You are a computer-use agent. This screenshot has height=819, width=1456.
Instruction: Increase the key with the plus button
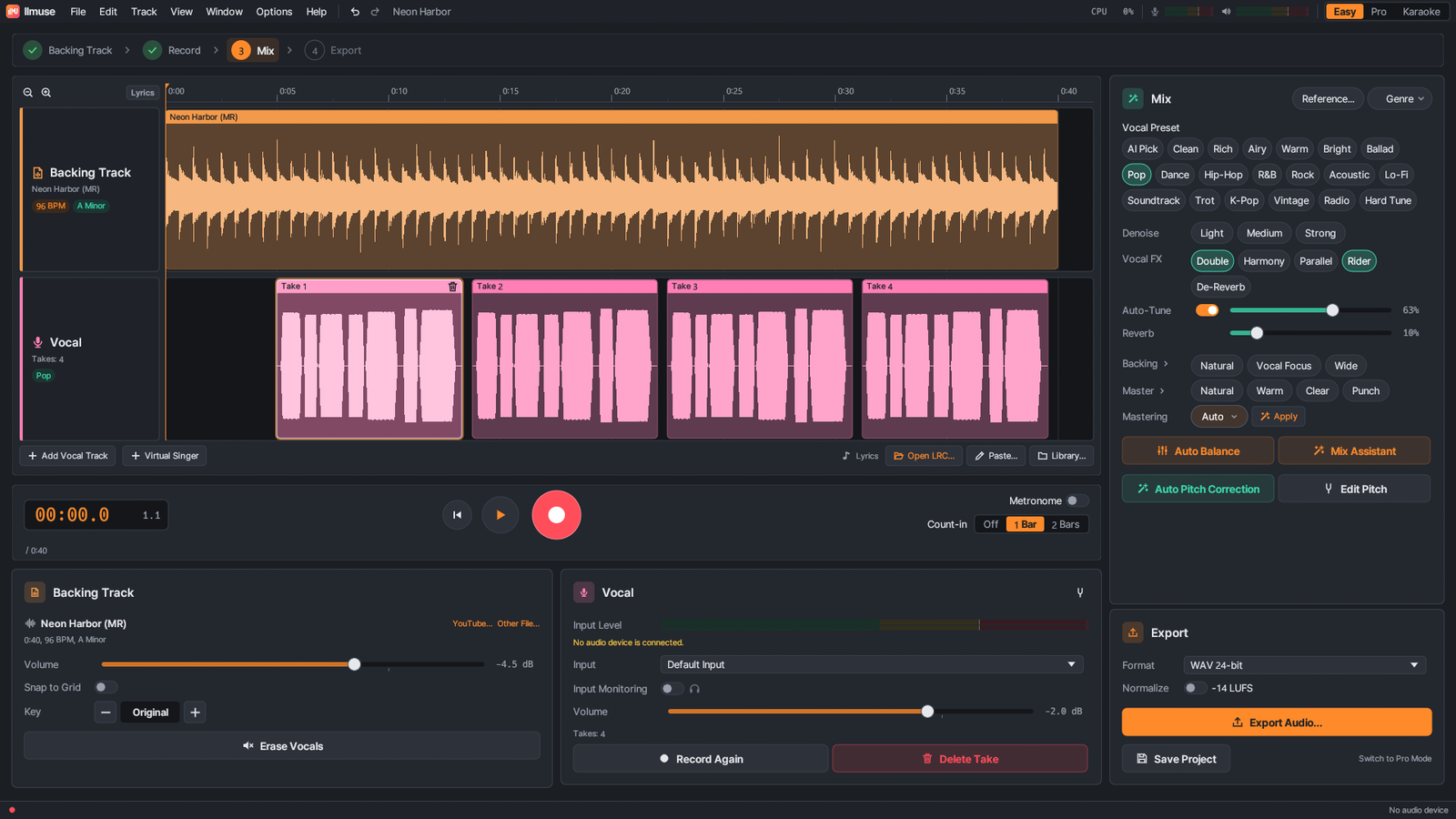pyautogui.click(x=195, y=713)
